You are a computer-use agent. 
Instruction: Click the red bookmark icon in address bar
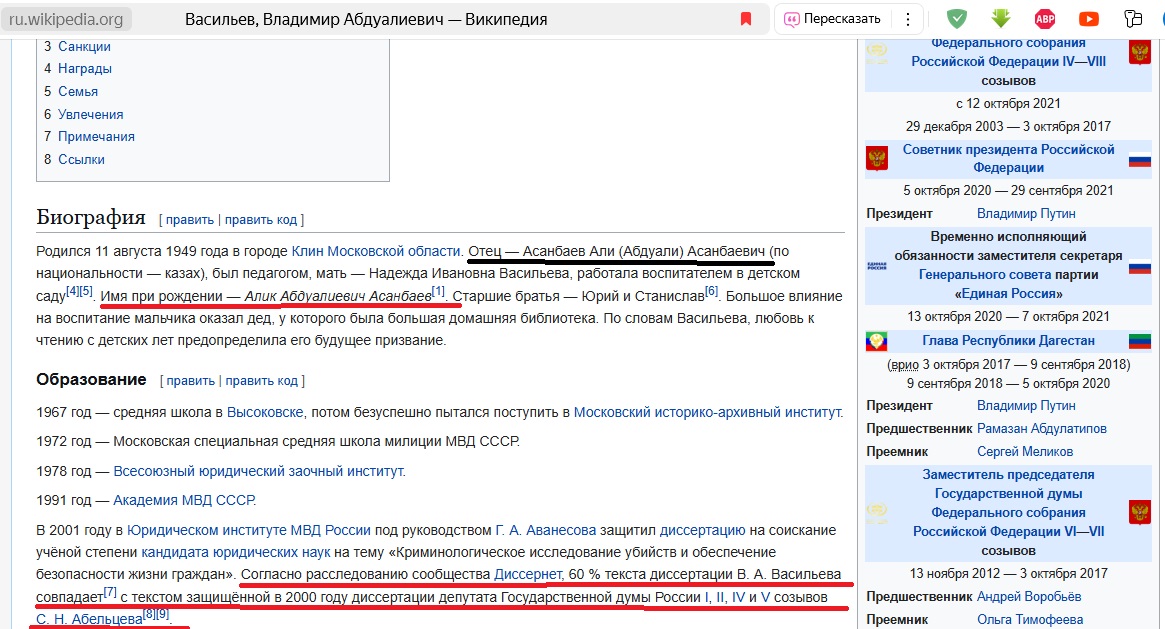coord(746,19)
